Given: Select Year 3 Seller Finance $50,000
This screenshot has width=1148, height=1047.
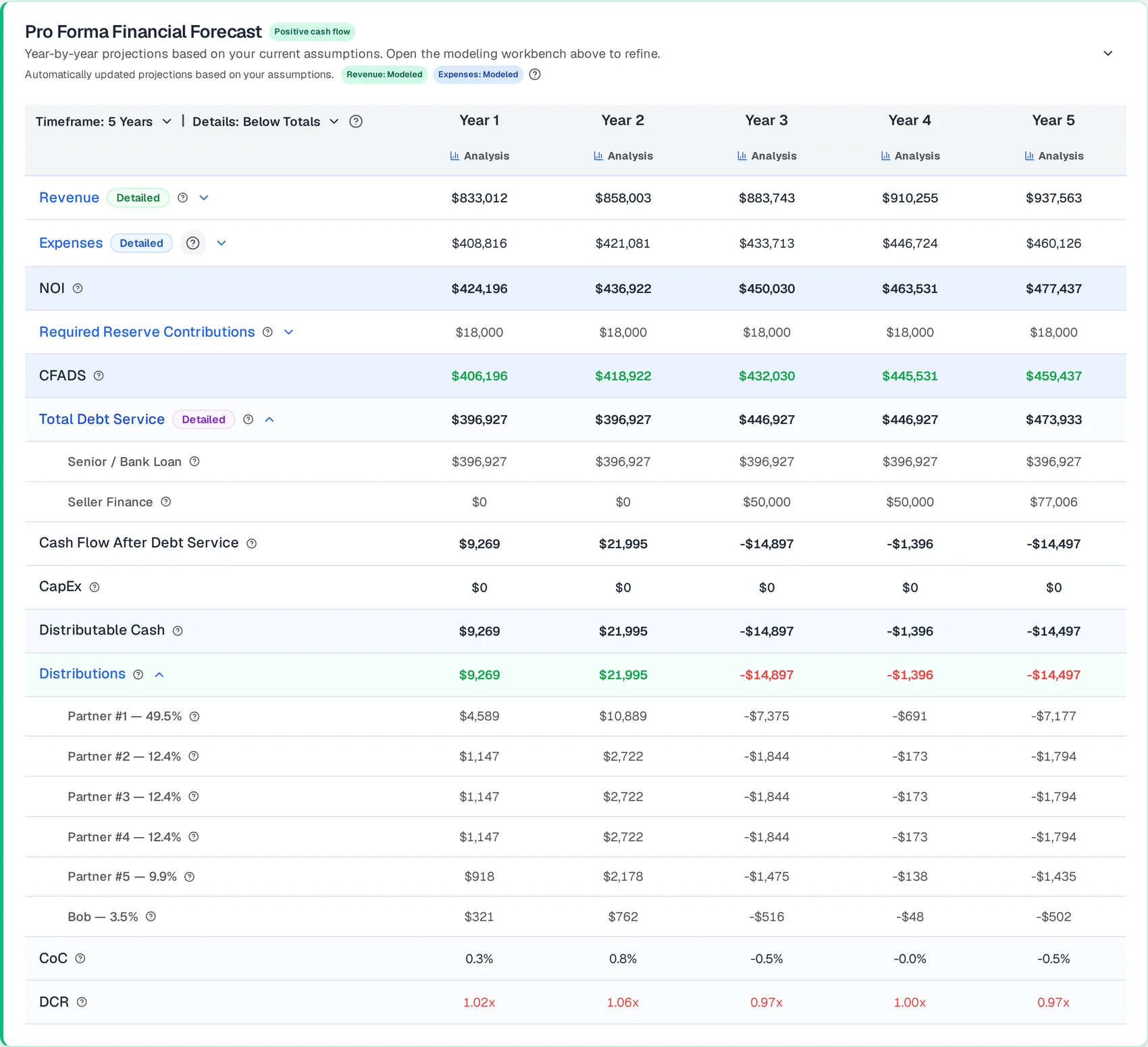Looking at the screenshot, I should [x=766, y=502].
